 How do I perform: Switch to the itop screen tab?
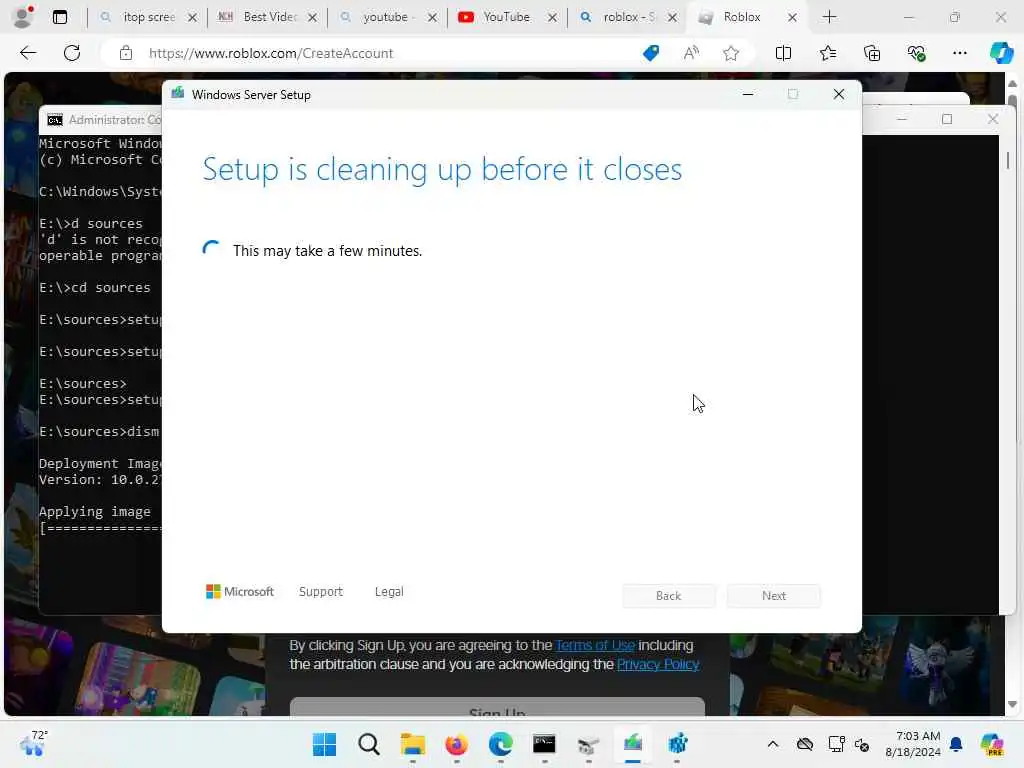point(149,17)
